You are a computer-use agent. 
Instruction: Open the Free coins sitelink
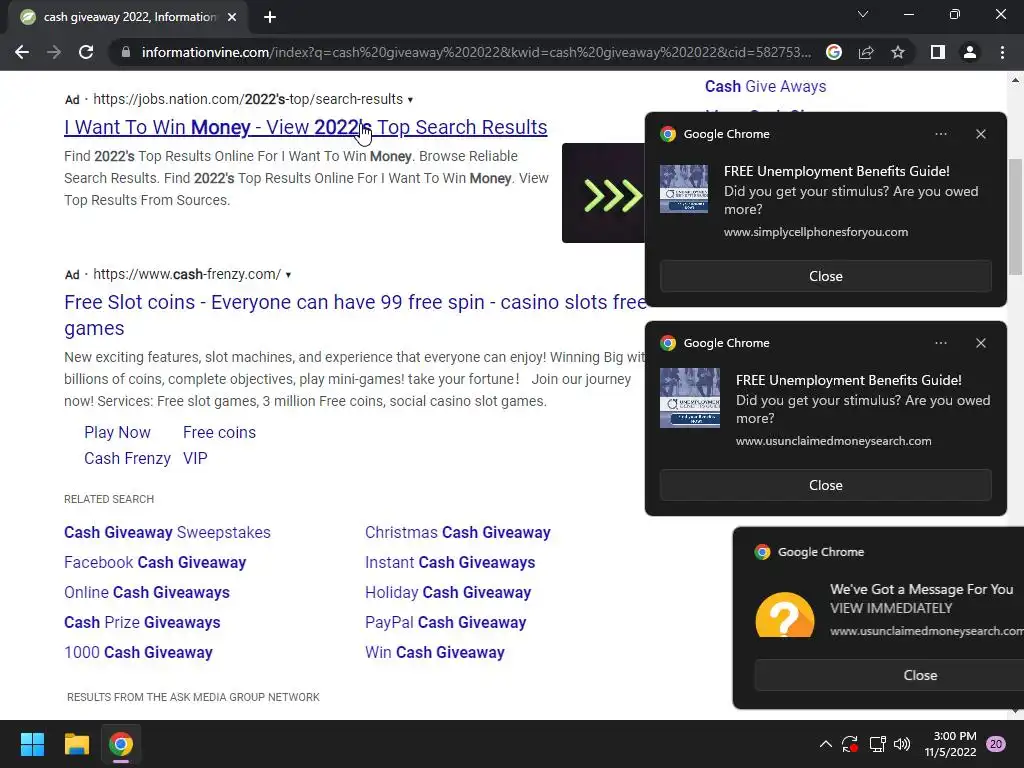pyautogui.click(x=219, y=432)
